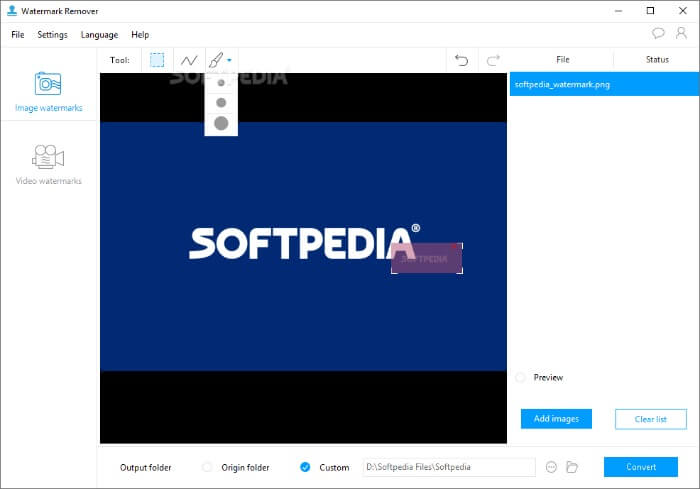Click the Add images button
Image resolution: width=700 pixels, height=489 pixels.
556,419
